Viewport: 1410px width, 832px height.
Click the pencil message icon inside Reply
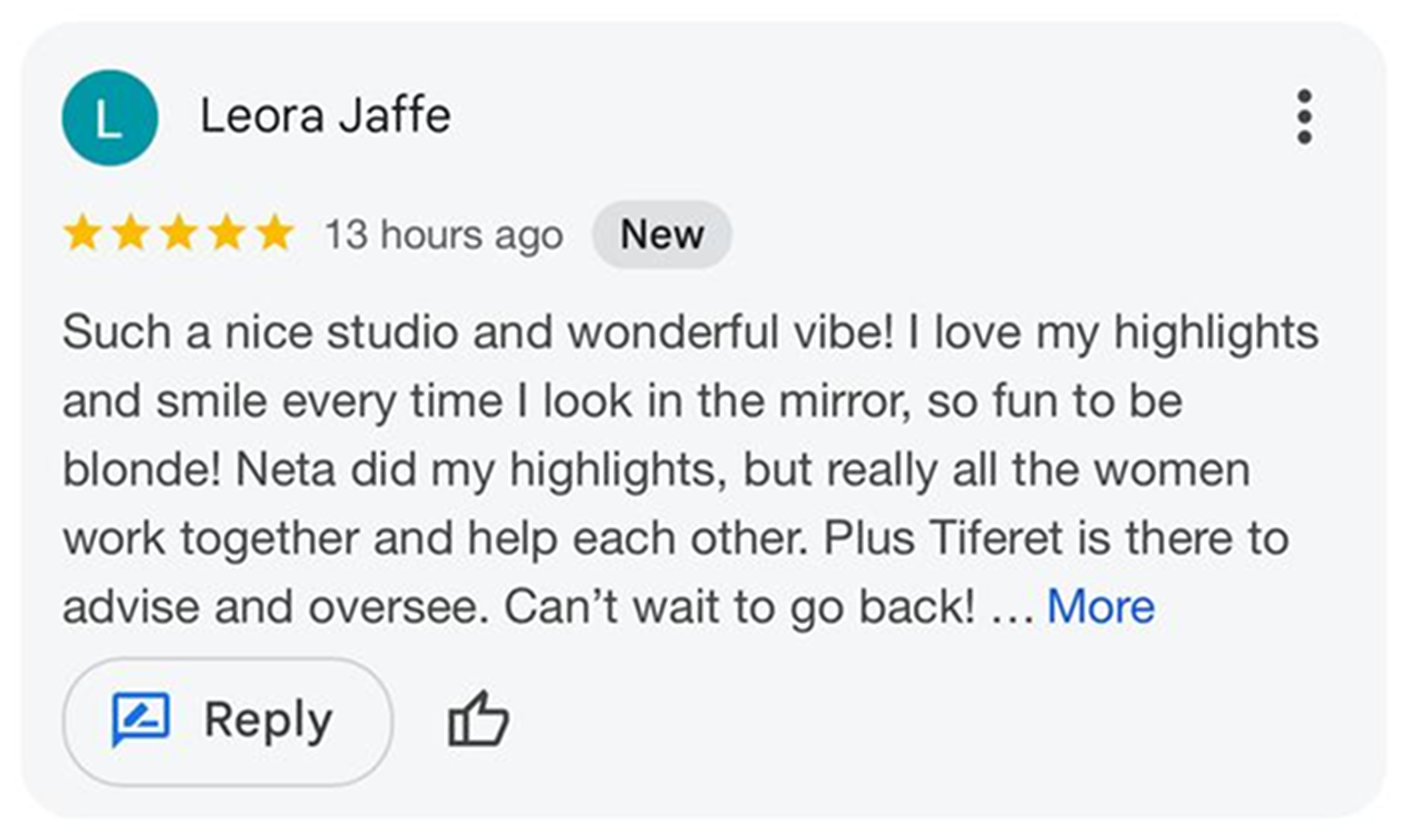click(x=141, y=719)
